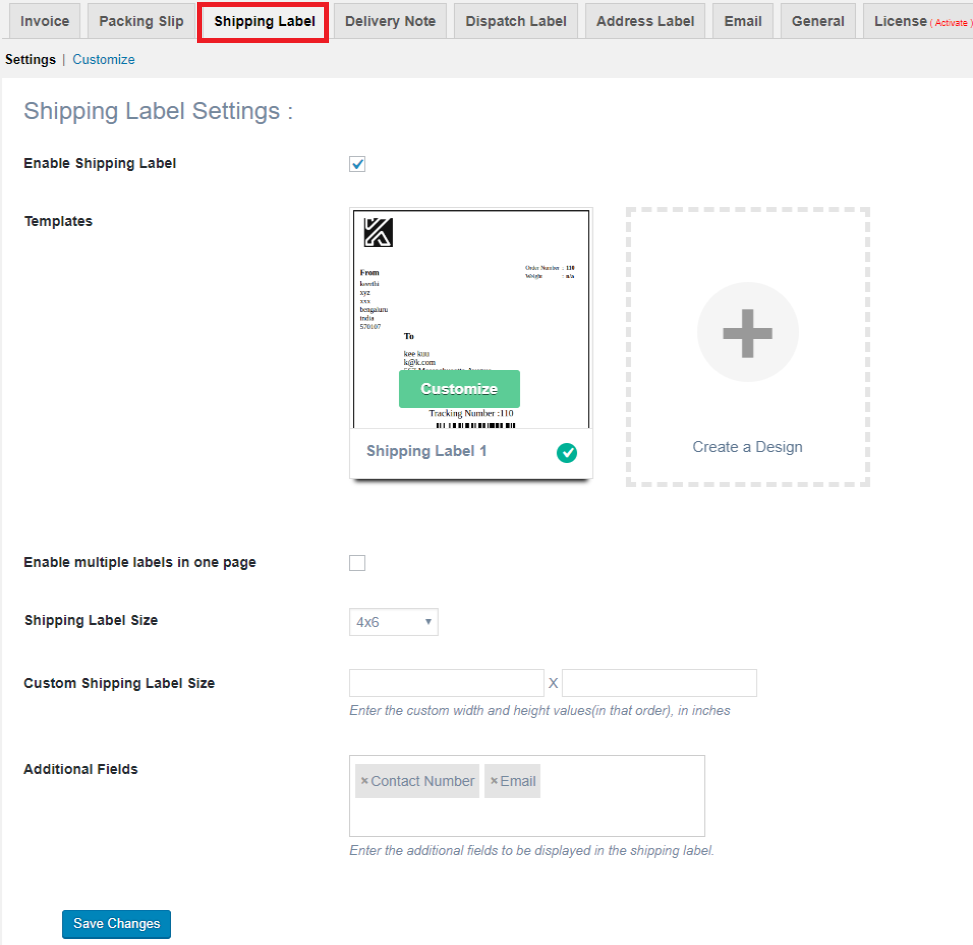This screenshot has width=973, height=945.
Task: Disable the Enable Shipping Label checkbox
Action: tap(357, 164)
